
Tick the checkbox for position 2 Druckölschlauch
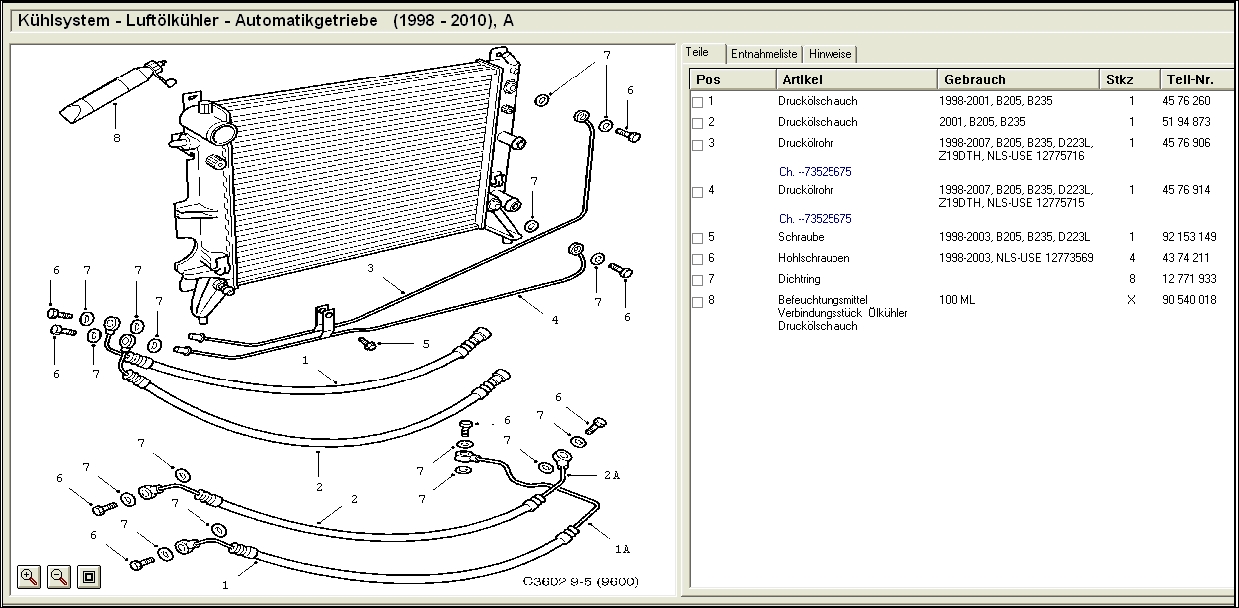pos(698,122)
